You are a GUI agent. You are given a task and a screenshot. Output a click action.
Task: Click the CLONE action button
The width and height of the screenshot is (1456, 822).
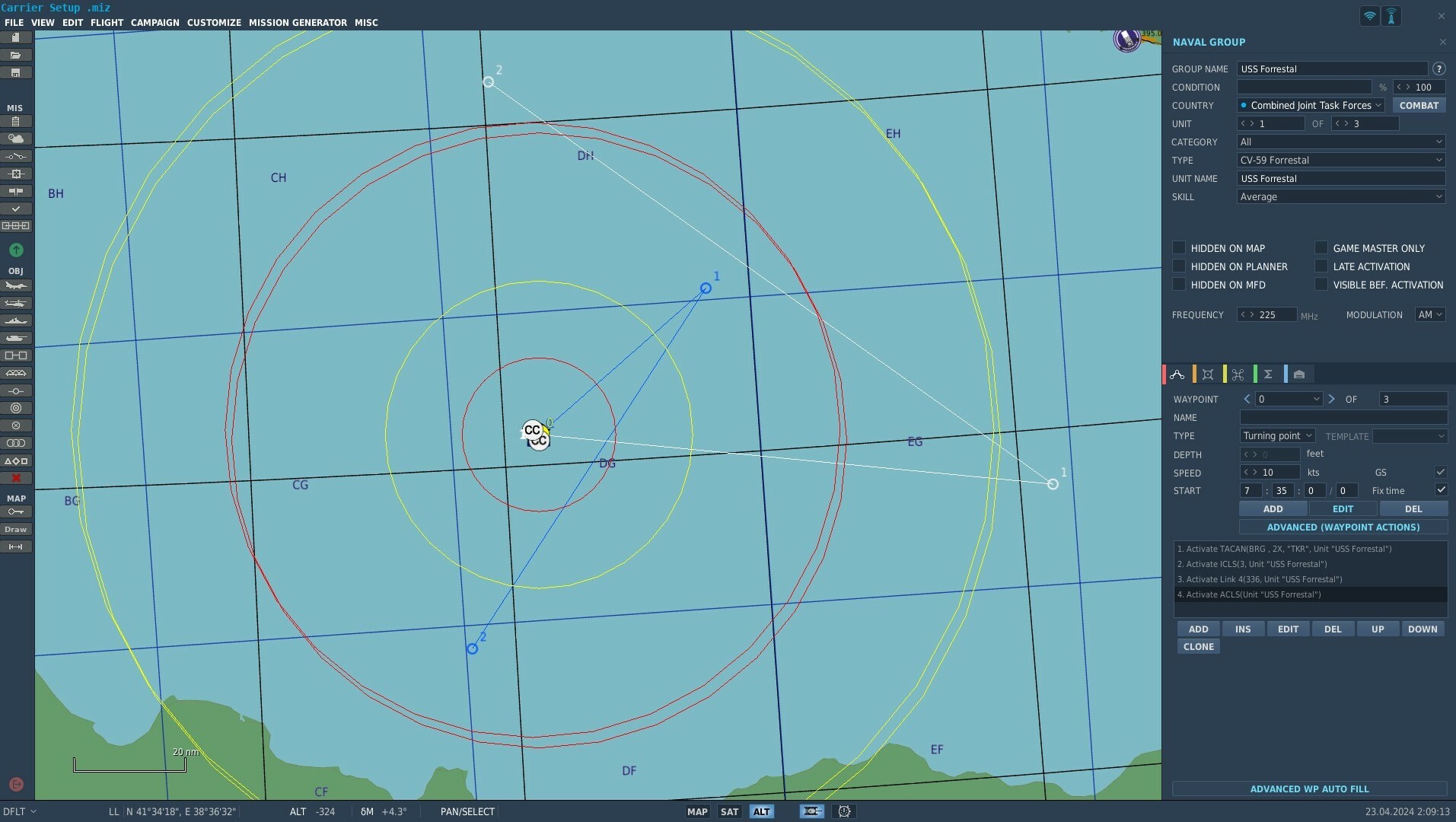pos(1199,646)
